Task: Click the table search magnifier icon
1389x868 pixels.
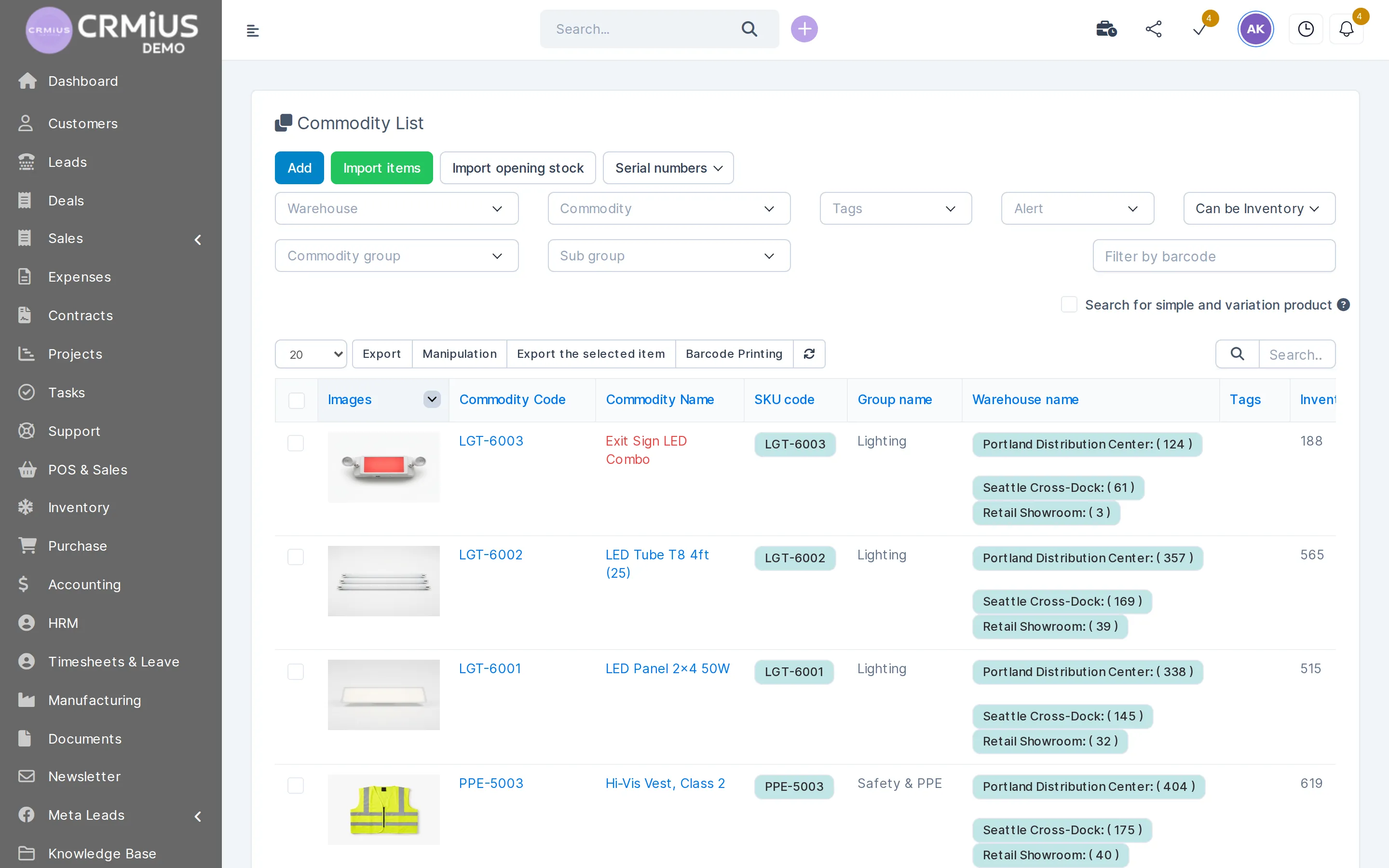Action: click(x=1237, y=353)
